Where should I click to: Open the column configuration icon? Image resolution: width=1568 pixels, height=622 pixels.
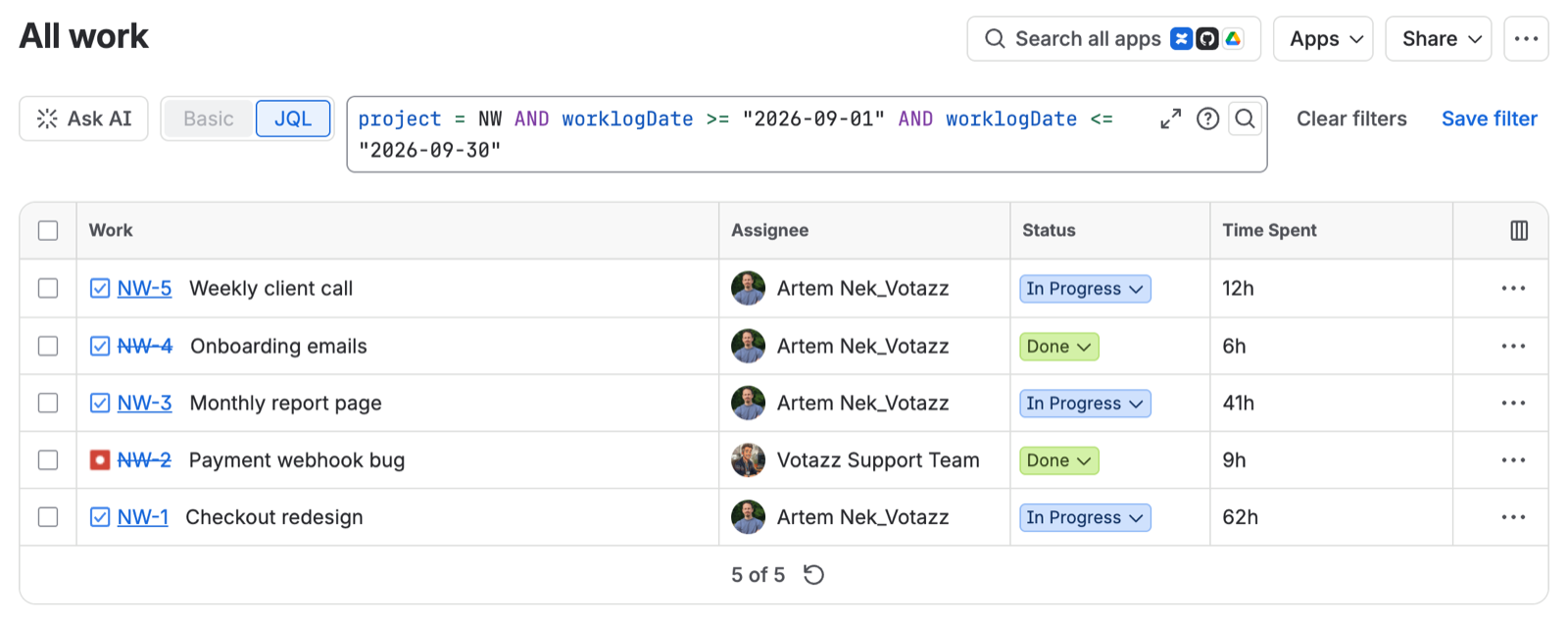(x=1519, y=230)
